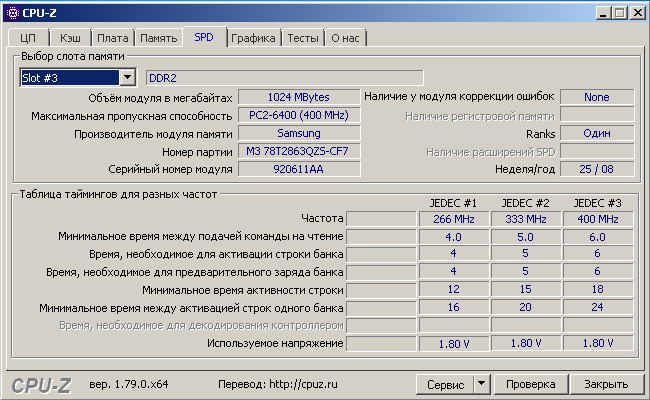Click the CPU-Z title bar icon
The width and height of the screenshot is (650, 400).
(x=13, y=13)
